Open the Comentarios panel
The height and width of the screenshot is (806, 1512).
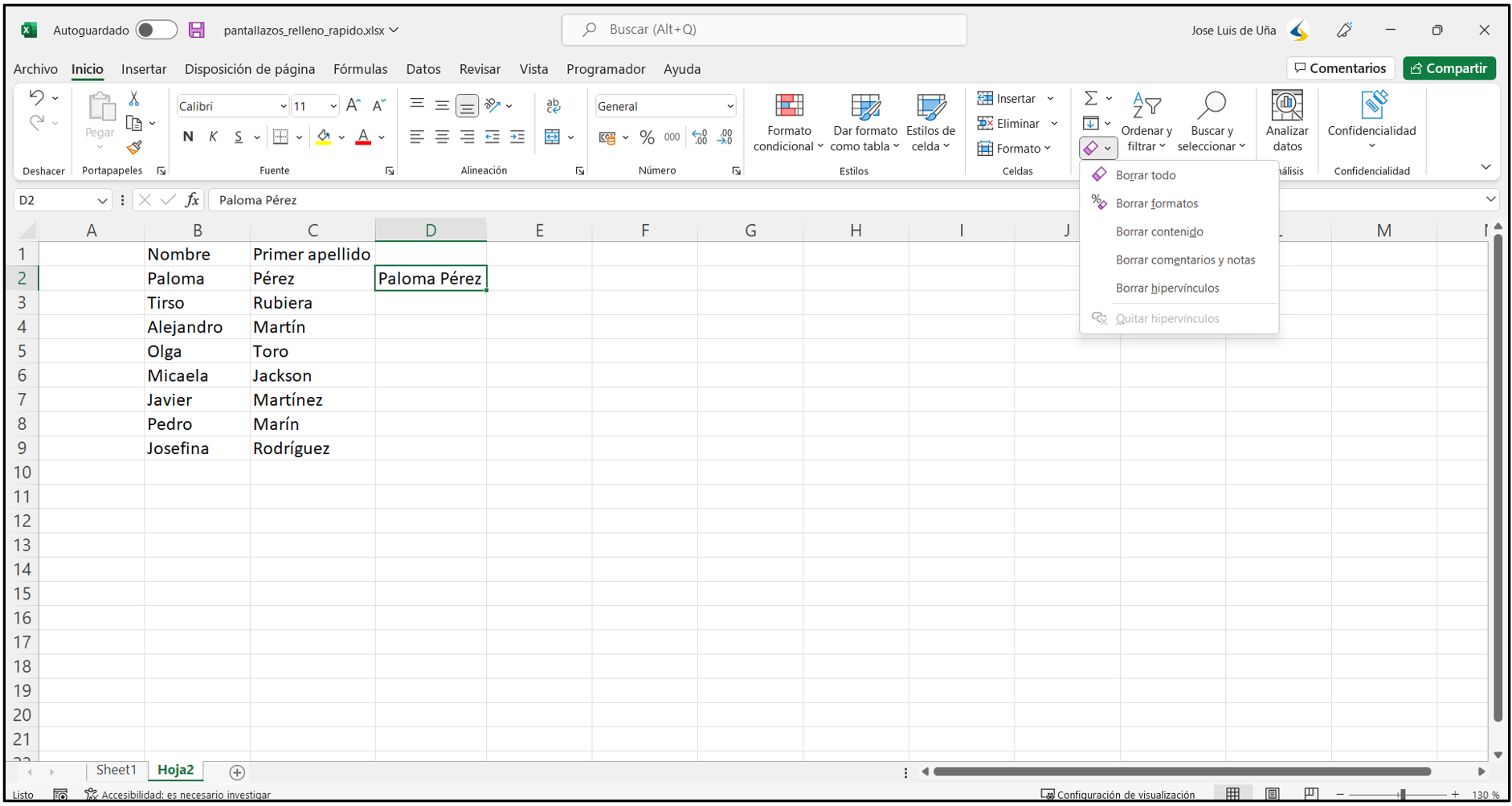[x=1340, y=68]
